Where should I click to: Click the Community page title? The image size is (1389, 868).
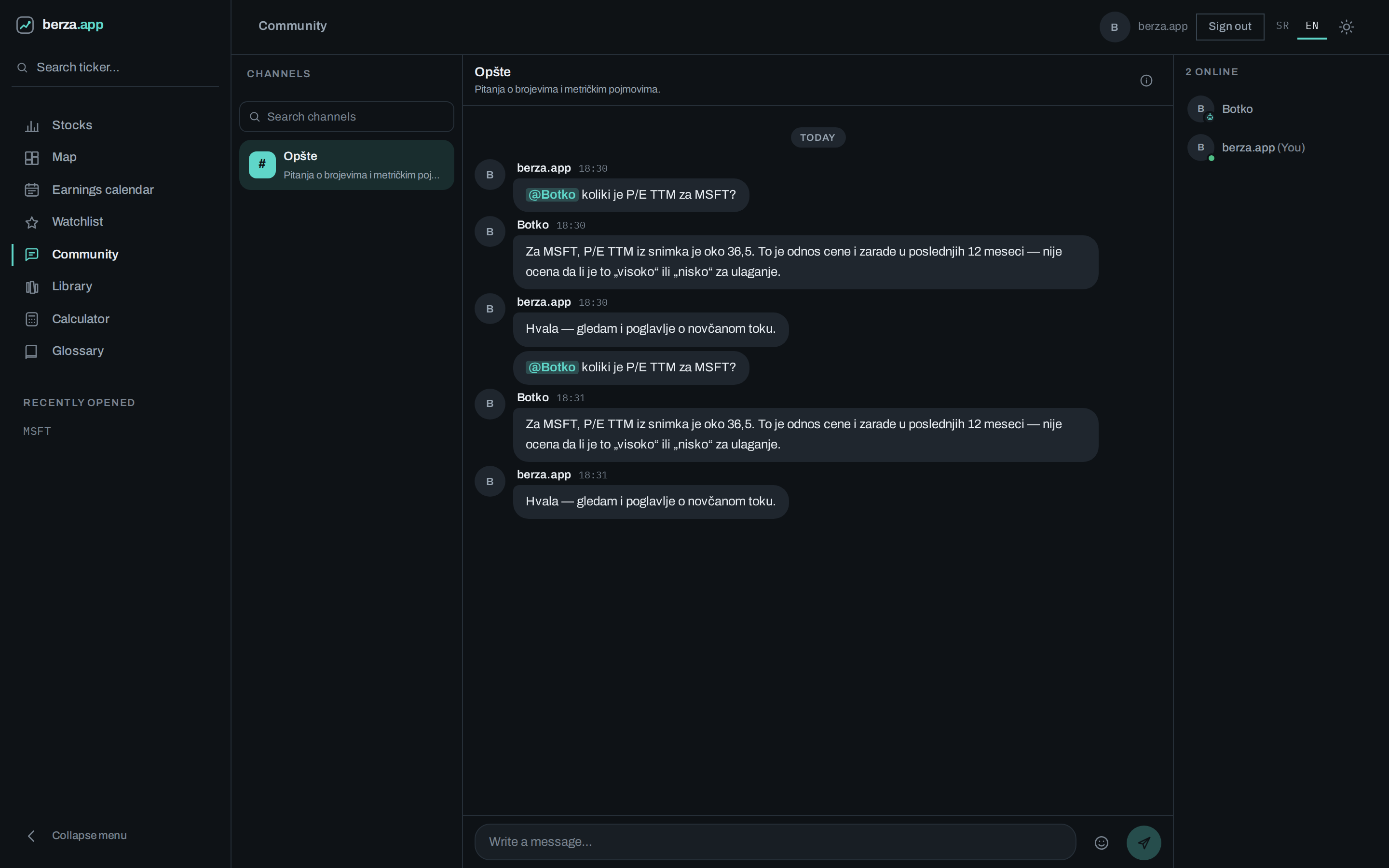click(x=292, y=26)
